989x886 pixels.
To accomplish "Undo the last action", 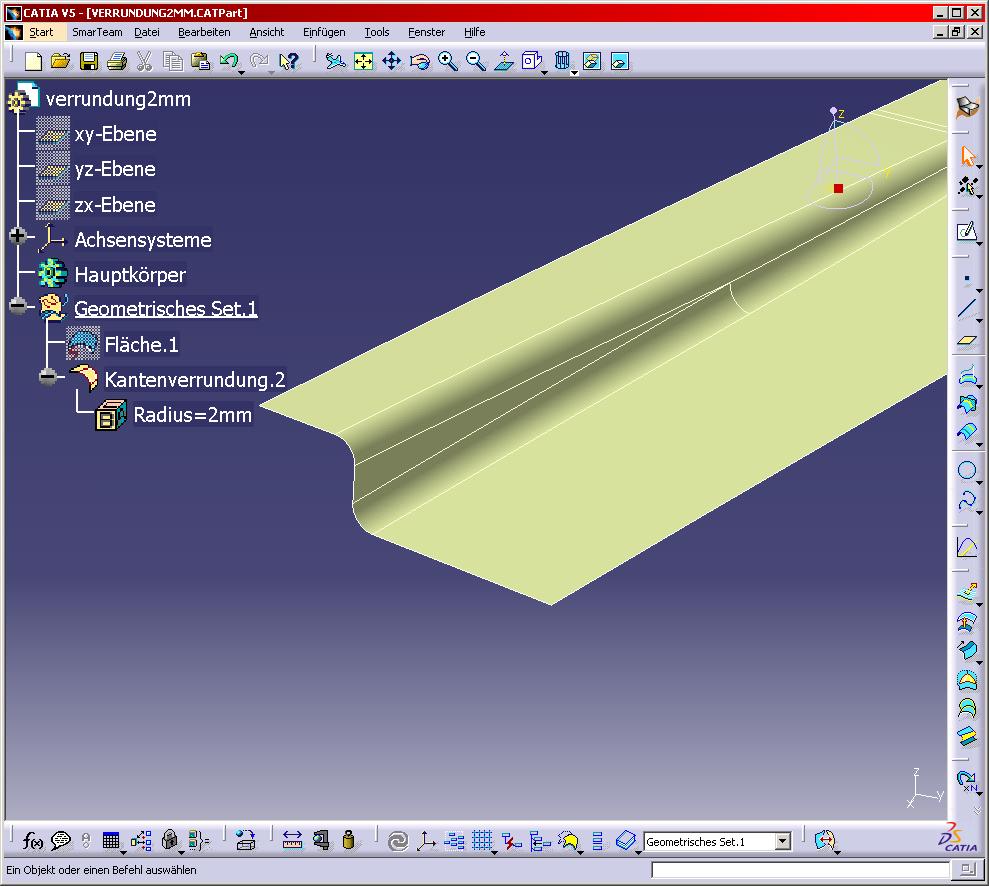I will pos(228,61).
